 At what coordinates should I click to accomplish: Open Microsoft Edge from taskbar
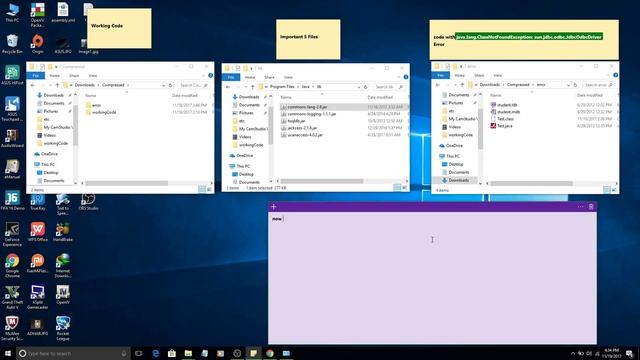point(156,353)
